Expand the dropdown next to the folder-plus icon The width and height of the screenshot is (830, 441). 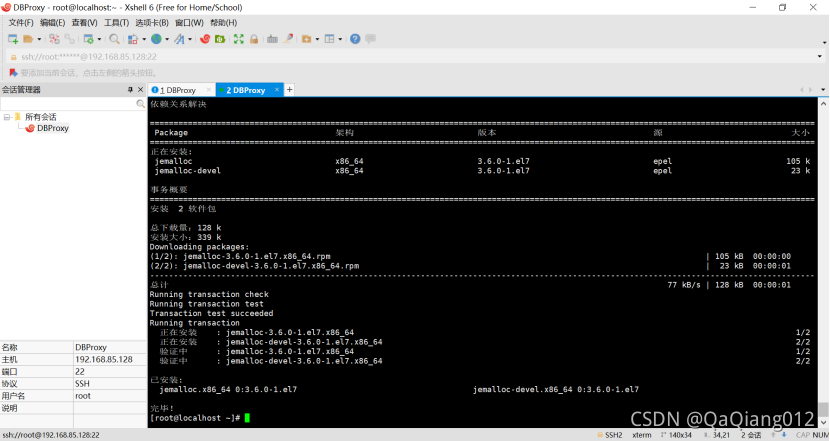coord(317,39)
